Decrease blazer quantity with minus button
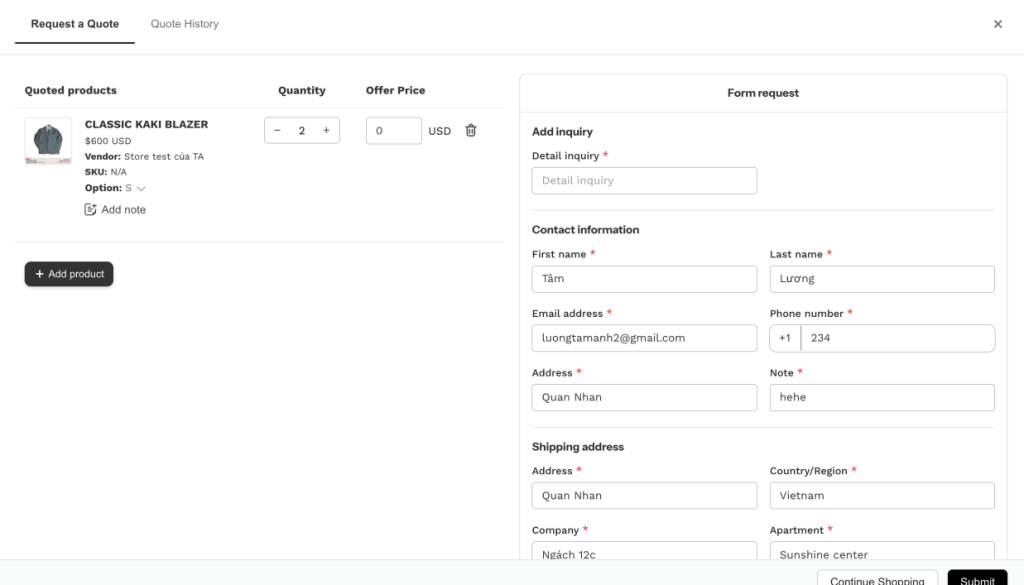The height and width of the screenshot is (585, 1024). [278, 131]
